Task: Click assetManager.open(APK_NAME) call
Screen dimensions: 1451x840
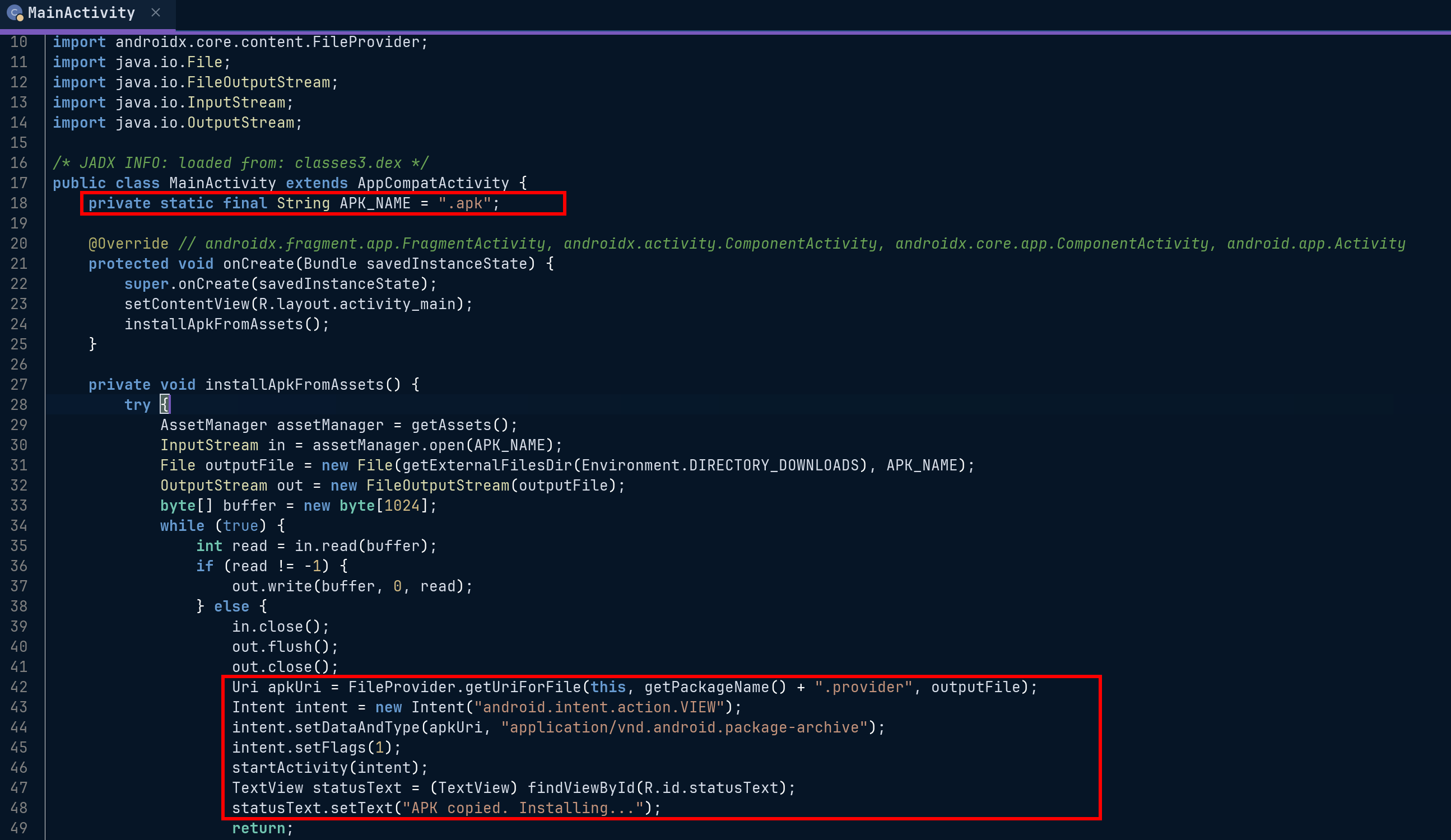Action: pyautogui.click(x=433, y=445)
